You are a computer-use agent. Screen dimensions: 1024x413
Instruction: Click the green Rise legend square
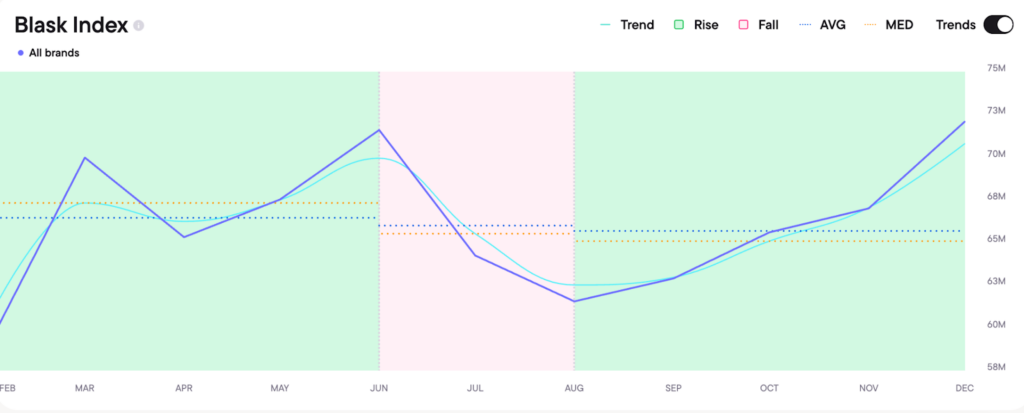(x=678, y=25)
